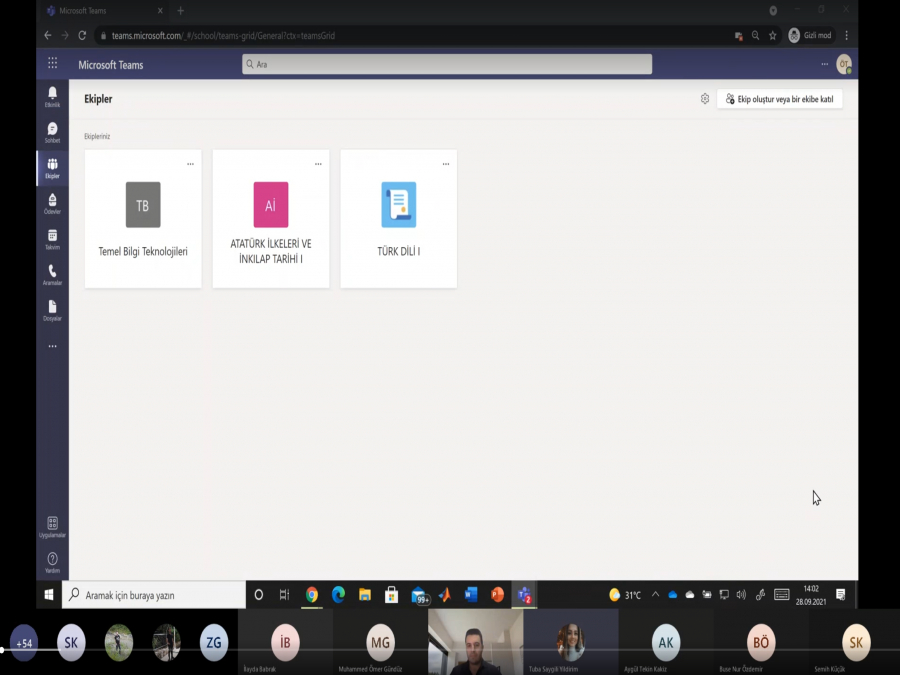
Task: Select Buse Nur Özdemir's BÖ avatar
Action: 761,642
